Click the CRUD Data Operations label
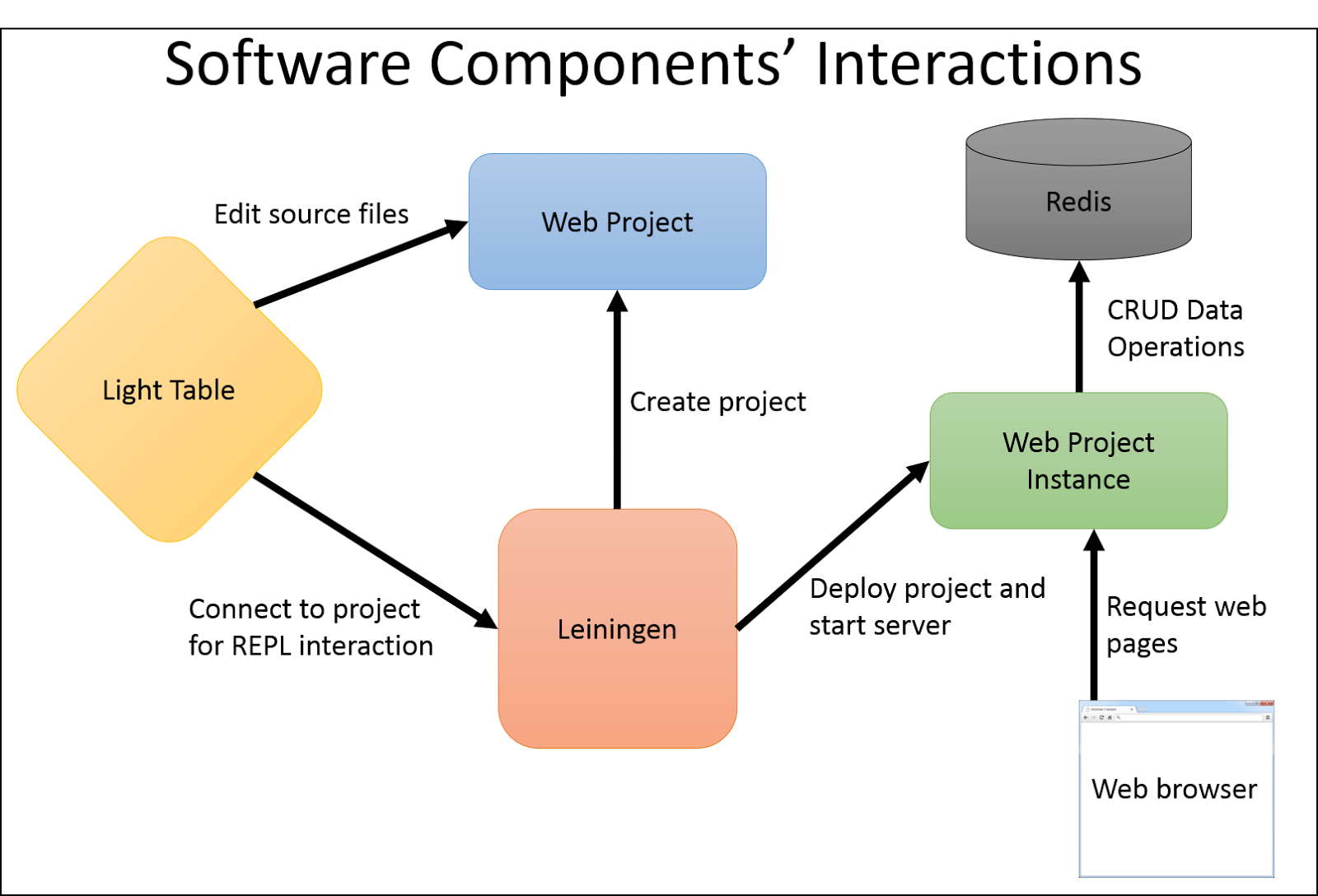 coord(1175,329)
